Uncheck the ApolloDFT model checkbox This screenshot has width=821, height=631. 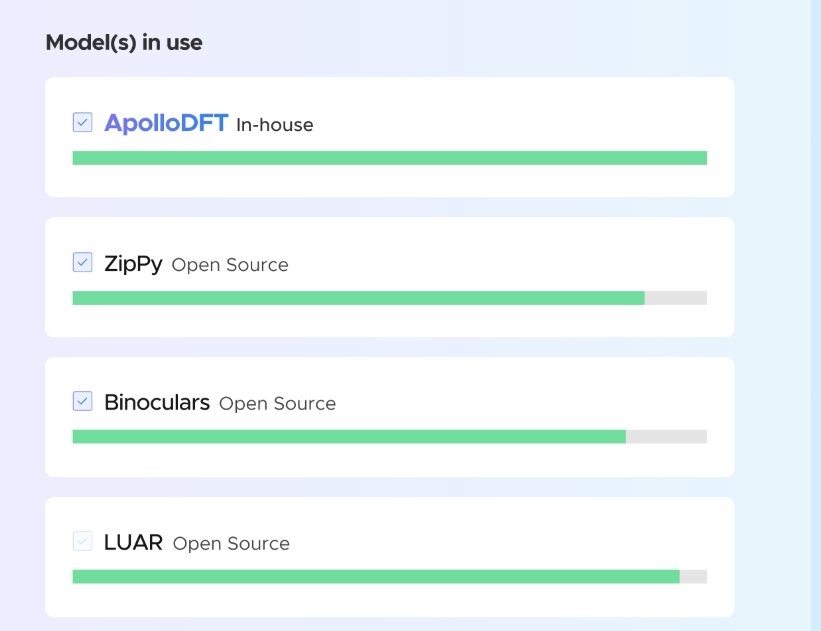pyautogui.click(x=82, y=122)
